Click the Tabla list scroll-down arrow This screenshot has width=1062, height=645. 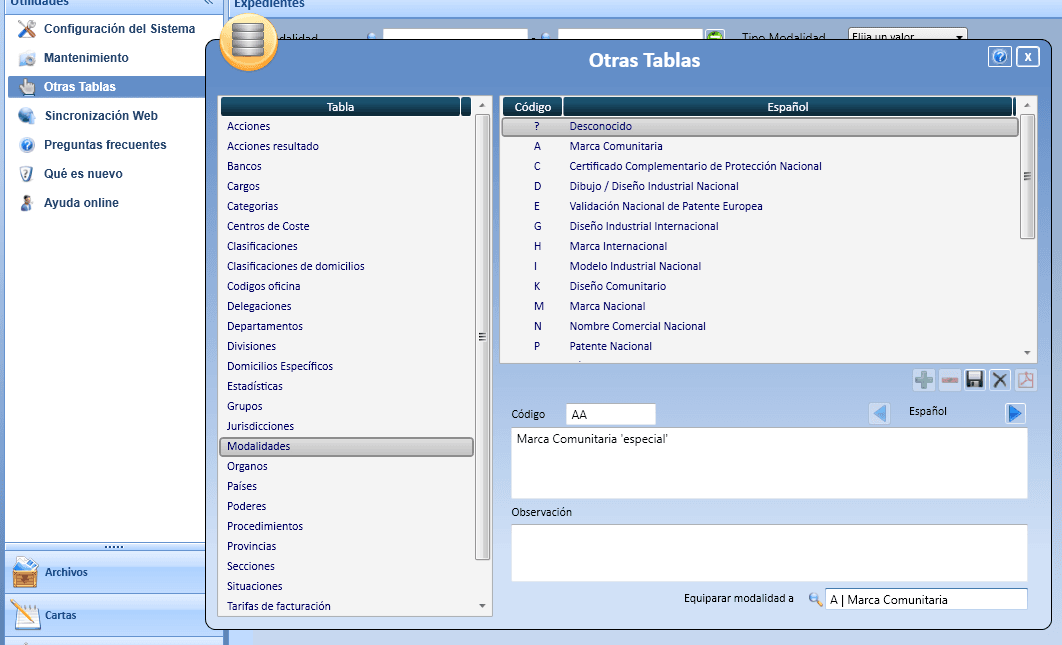(482, 606)
